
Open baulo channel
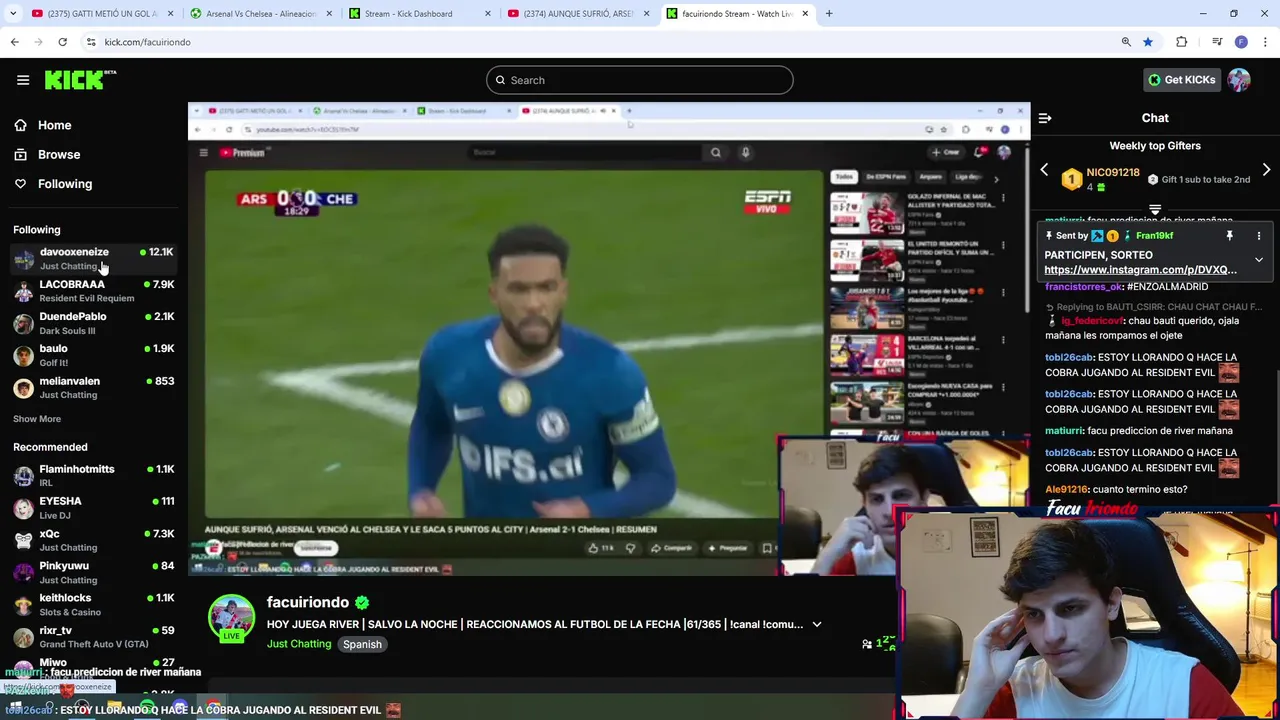tap(93, 355)
